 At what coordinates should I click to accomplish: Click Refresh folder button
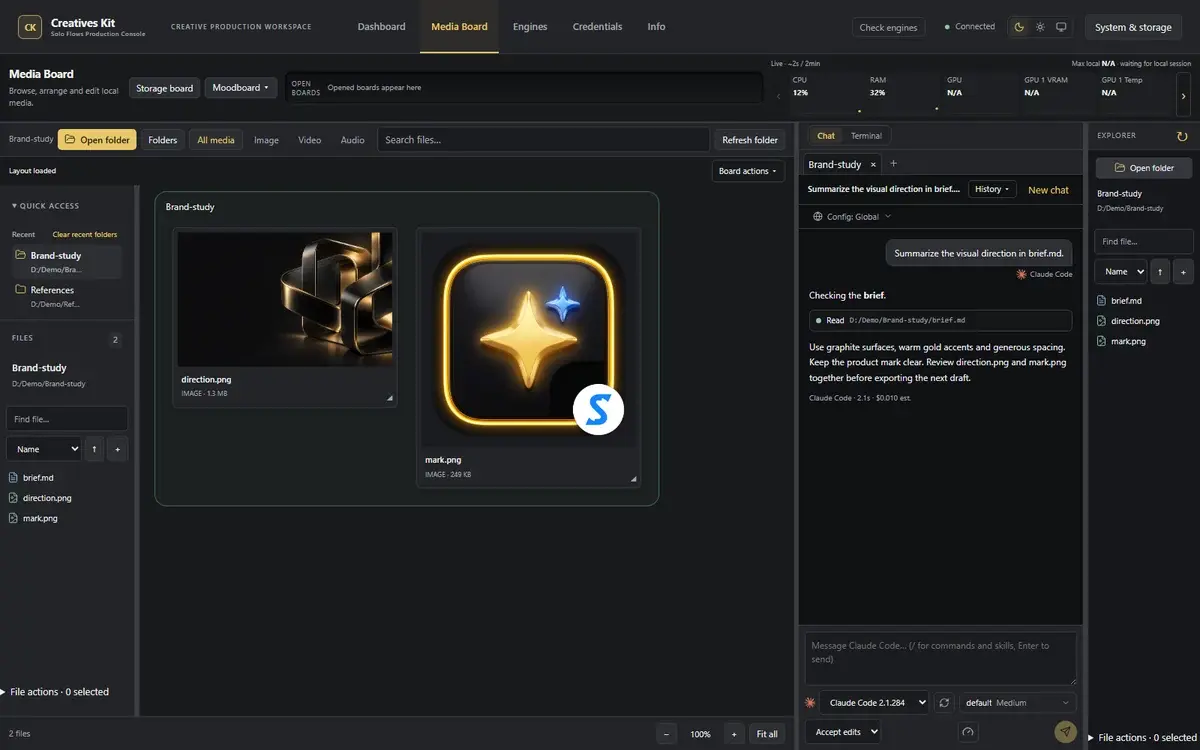coord(750,140)
